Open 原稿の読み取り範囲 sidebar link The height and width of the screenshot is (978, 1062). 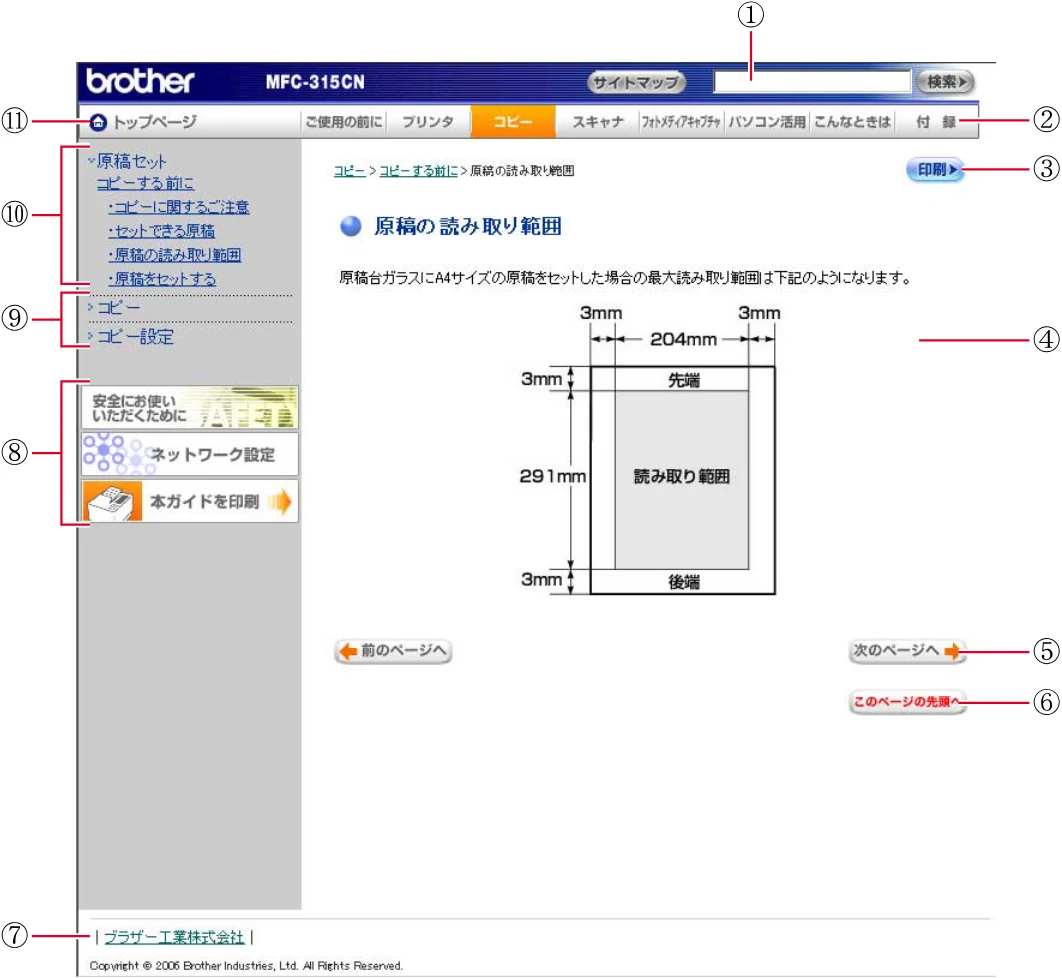pyautogui.click(x=175, y=255)
